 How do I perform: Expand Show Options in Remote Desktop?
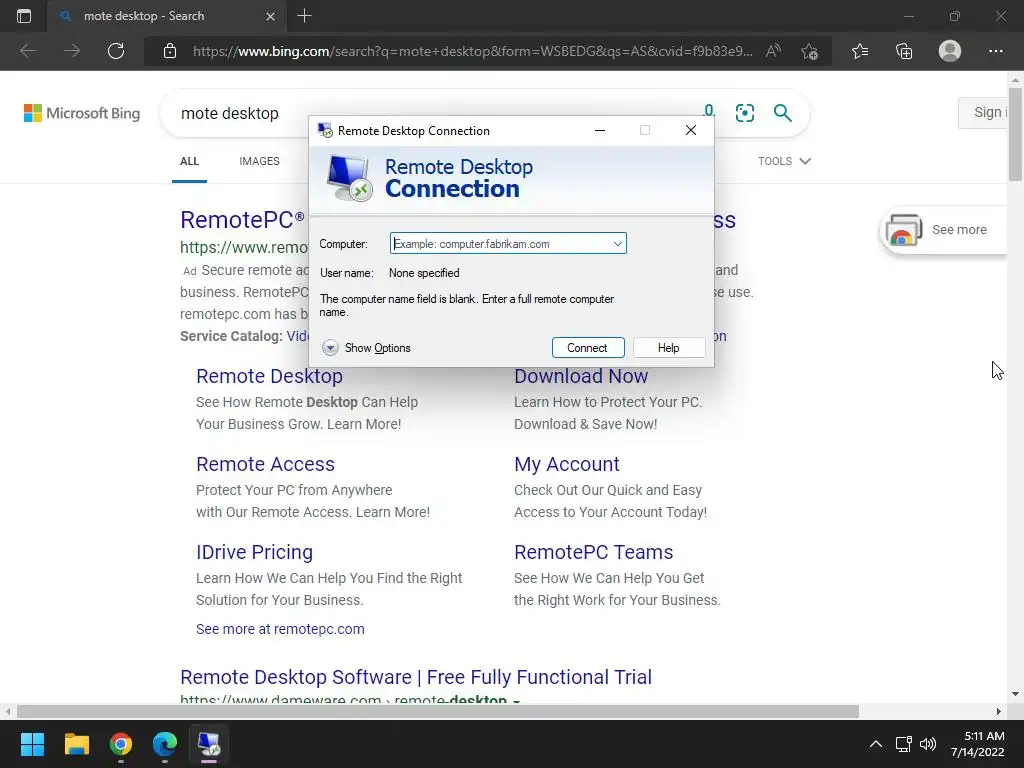pos(366,347)
